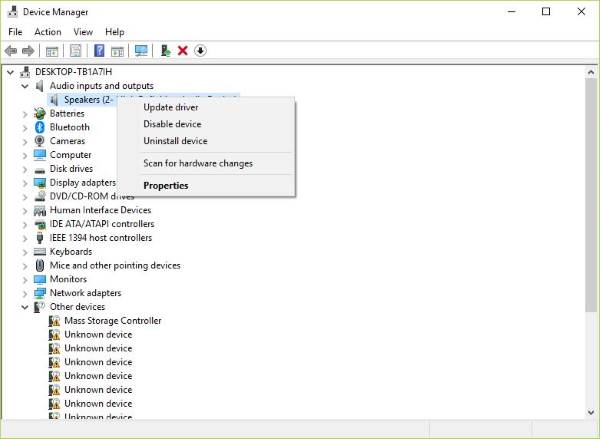Select Human Interface Devices label
Image resolution: width=600 pixels, height=439 pixels.
coord(100,210)
